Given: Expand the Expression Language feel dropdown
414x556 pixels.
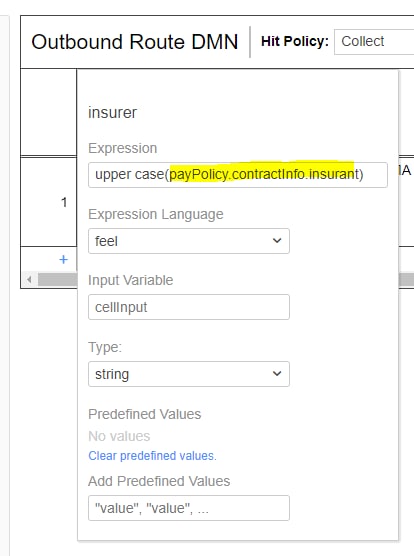Looking at the screenshot, I should pyautogui.click(x=189, y=241).
